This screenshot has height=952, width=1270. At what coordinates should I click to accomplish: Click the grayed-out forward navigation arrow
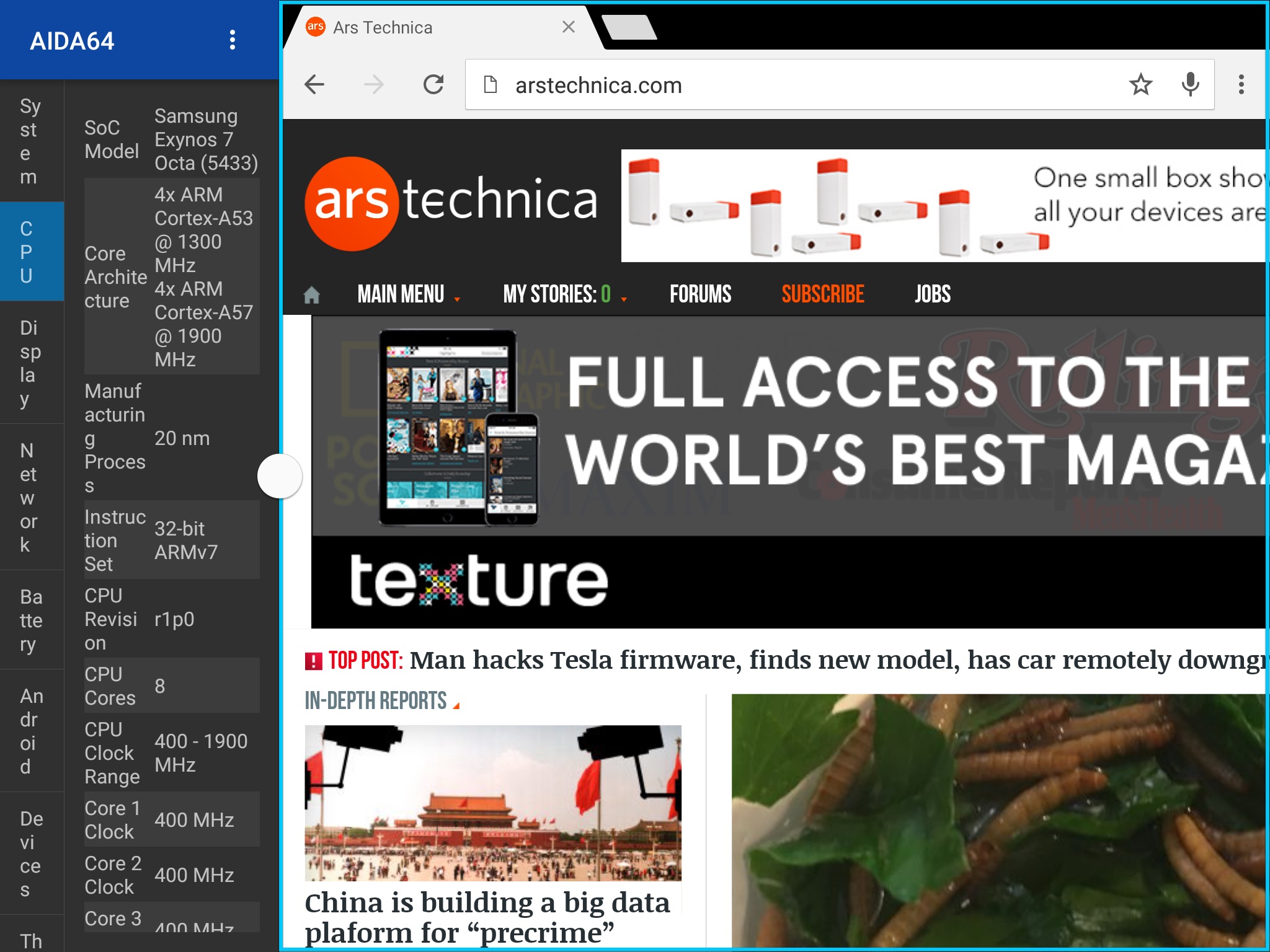(374, 85)
